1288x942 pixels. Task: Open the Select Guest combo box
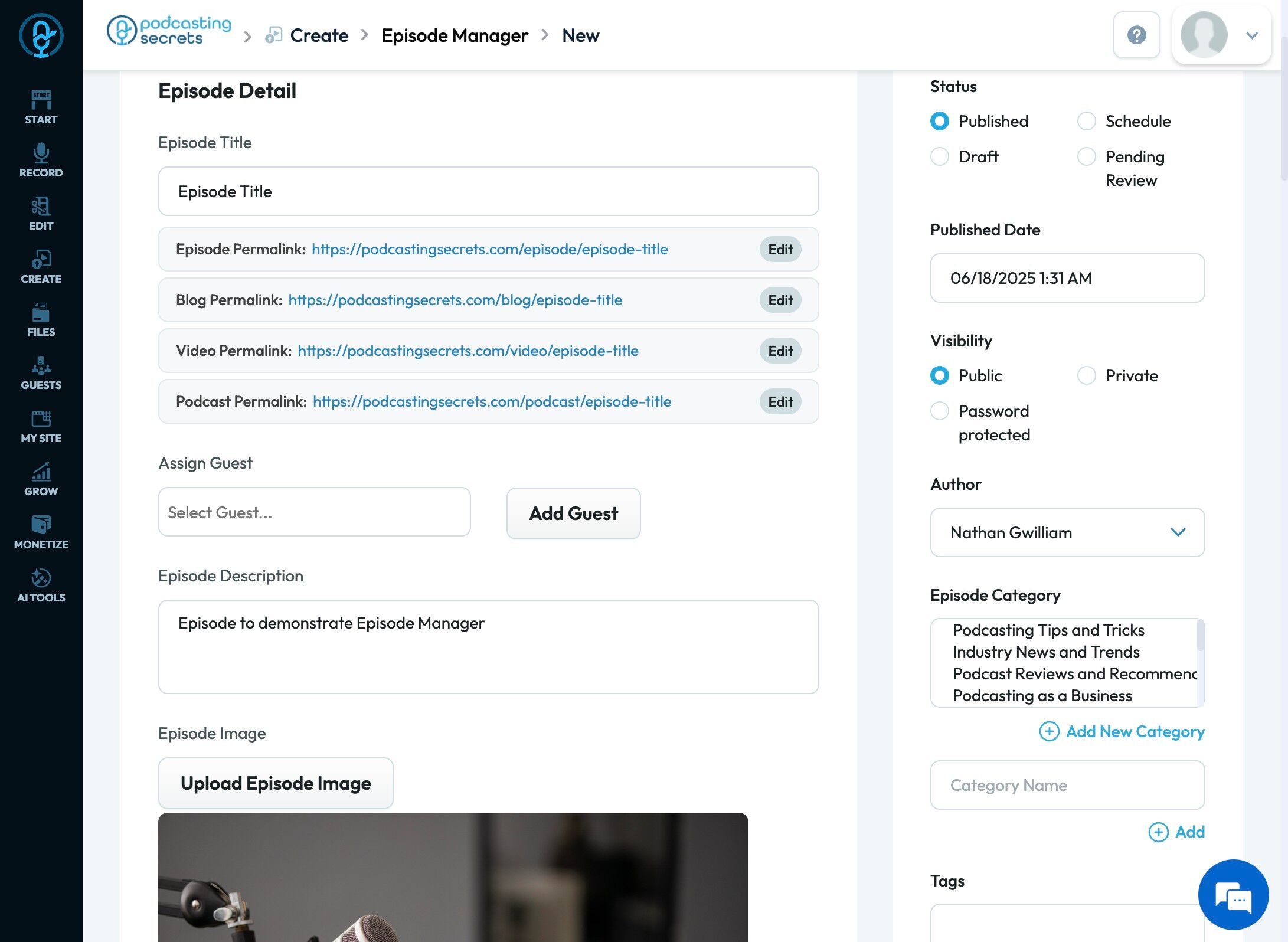click(314, 512)
